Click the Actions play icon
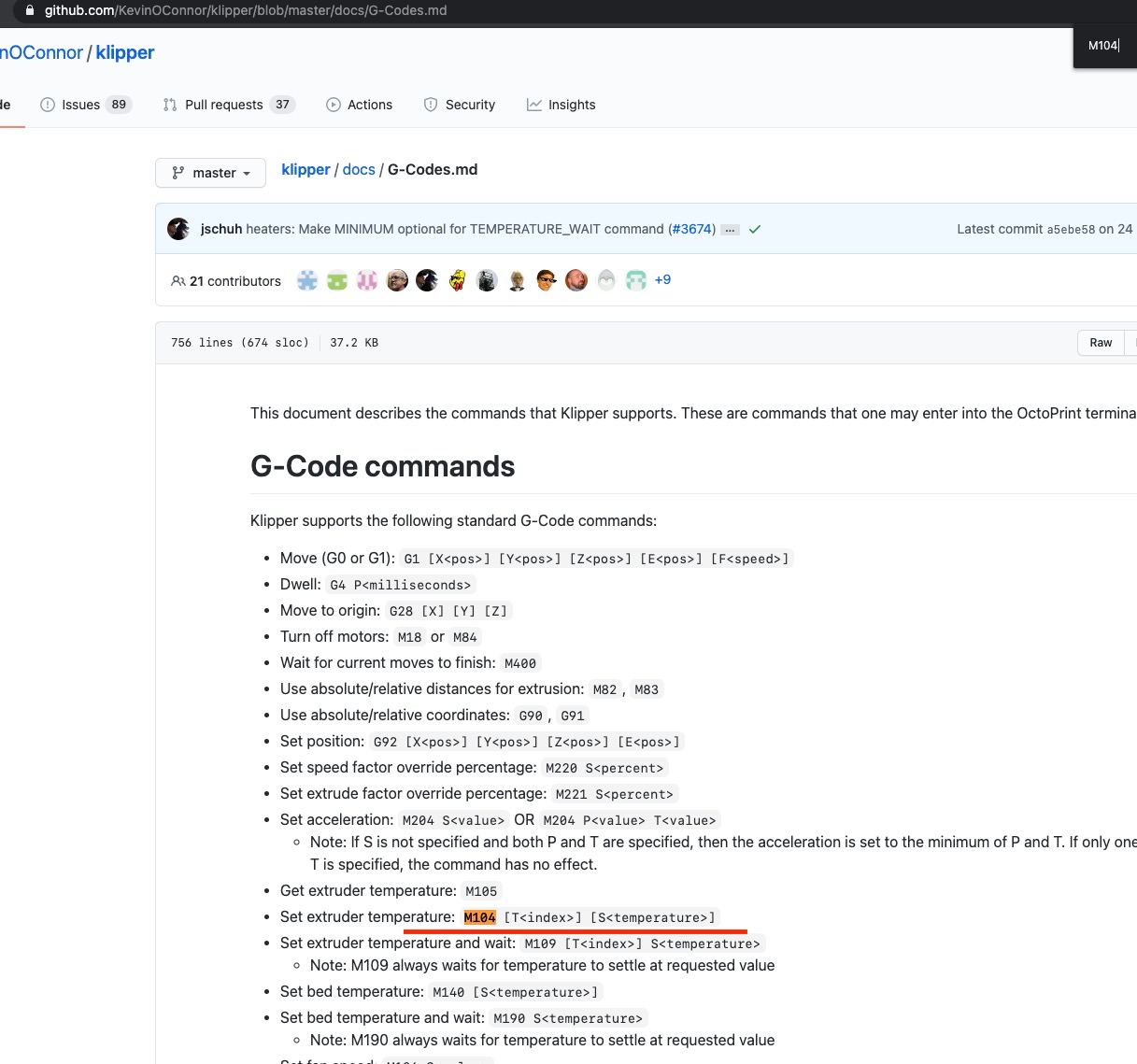 334,105
